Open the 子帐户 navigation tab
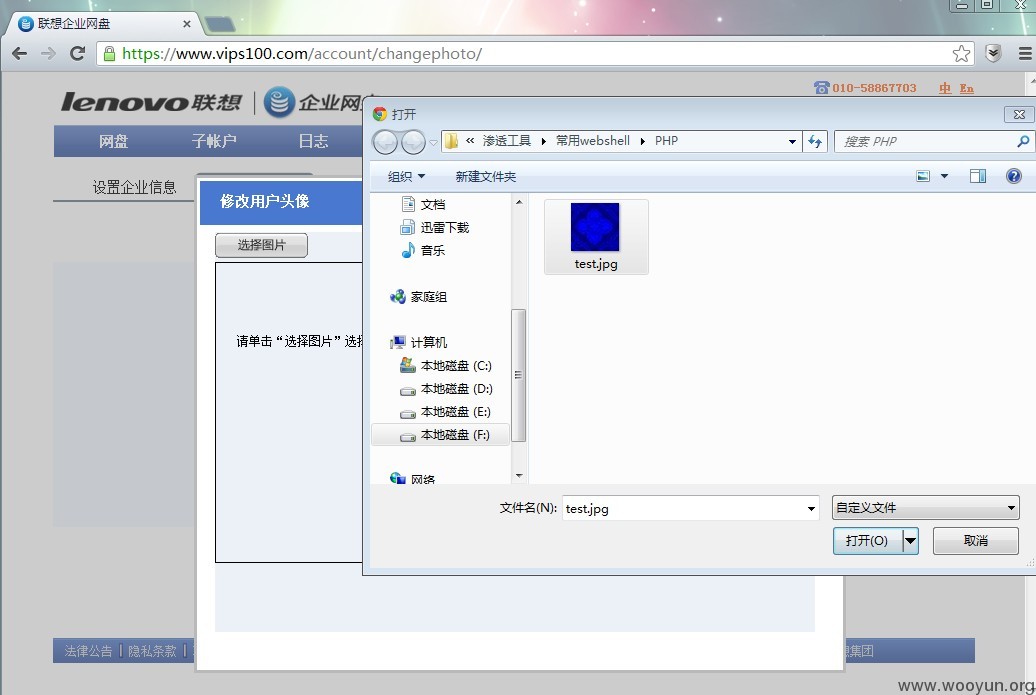The width and height of the screenshot is (1036, 695). click(x=214, y=141)
